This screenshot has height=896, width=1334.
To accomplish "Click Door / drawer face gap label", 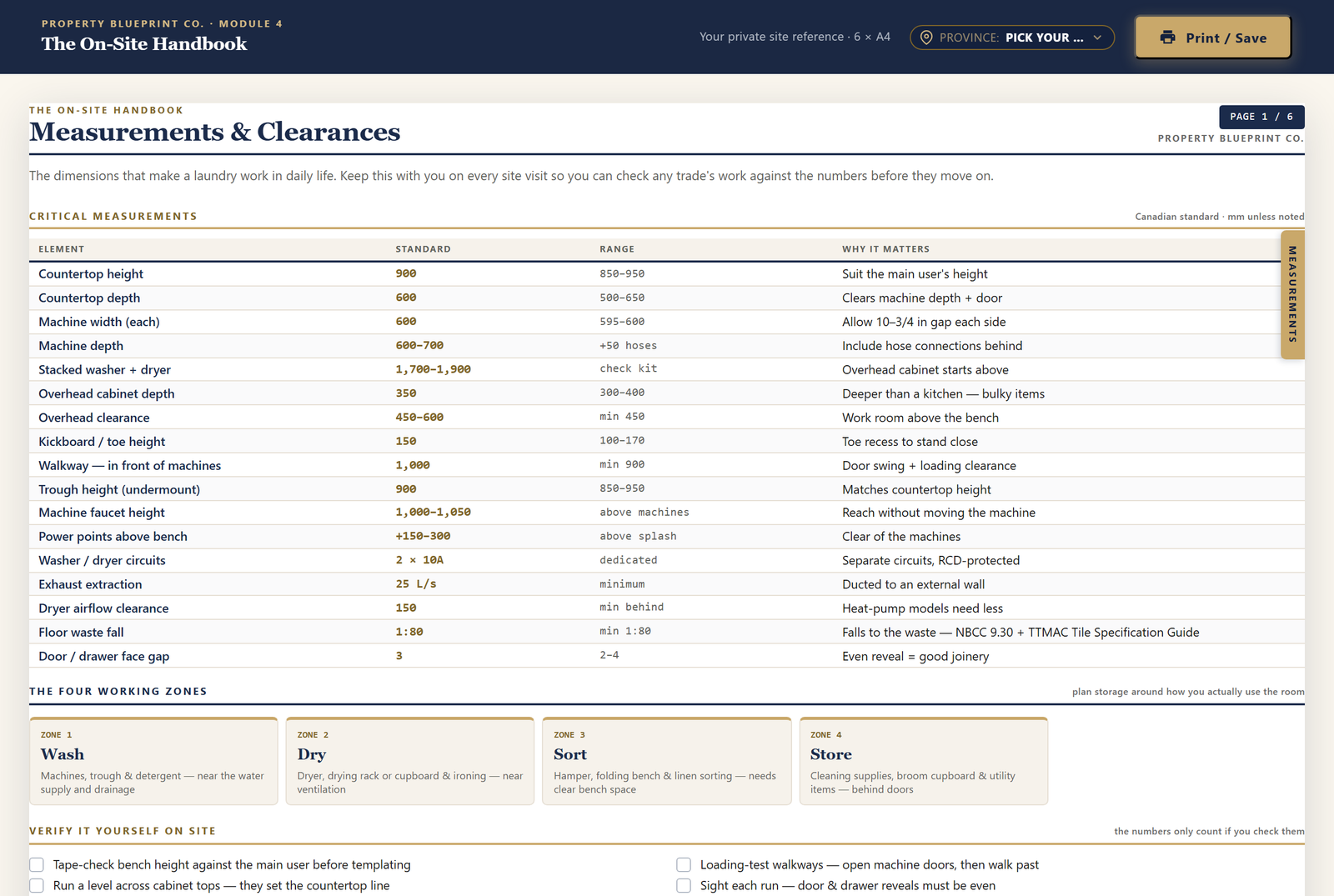I will (x=103, y=657).
